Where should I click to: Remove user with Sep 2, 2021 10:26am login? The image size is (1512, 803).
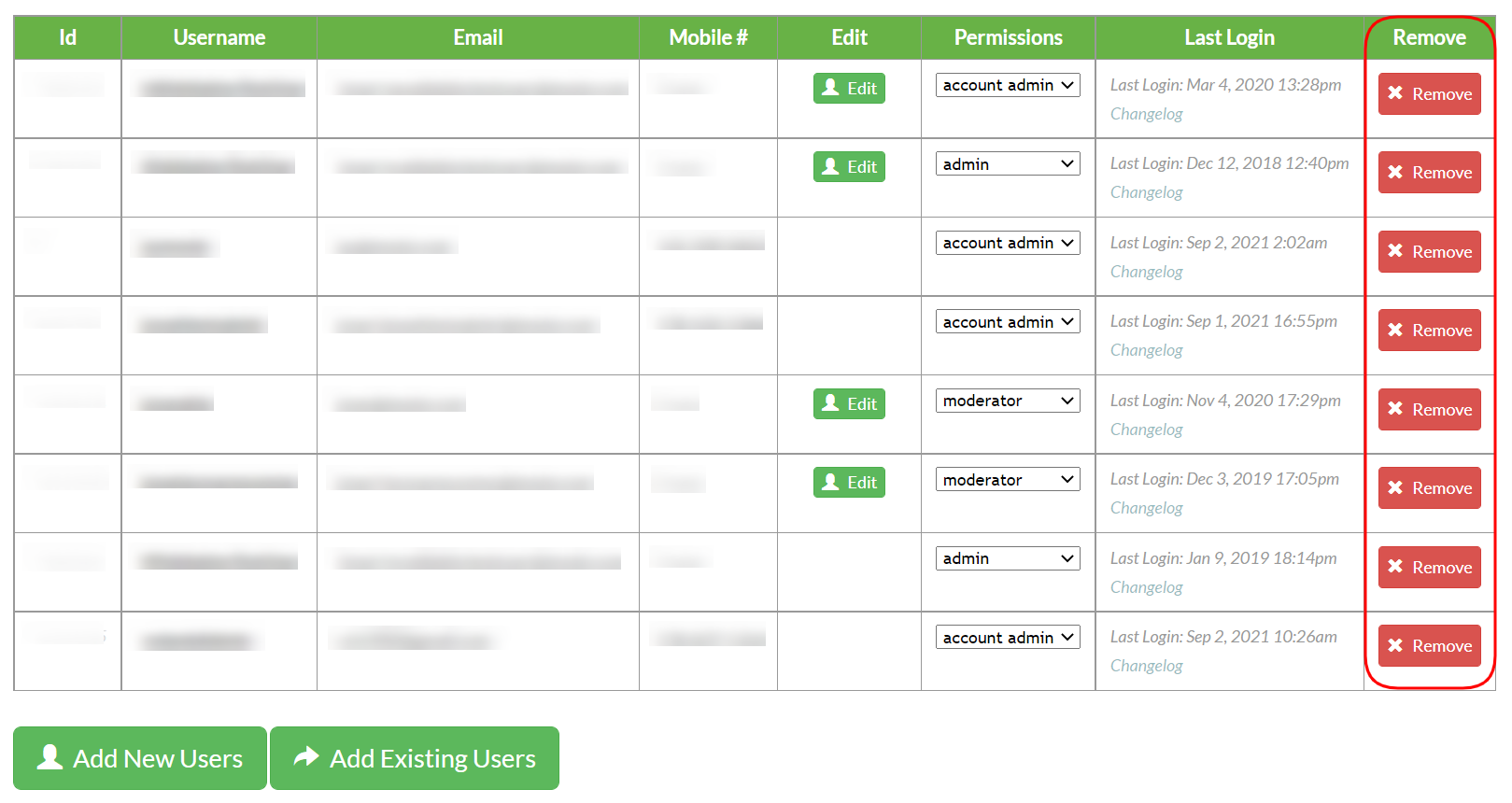[1429, 646]
